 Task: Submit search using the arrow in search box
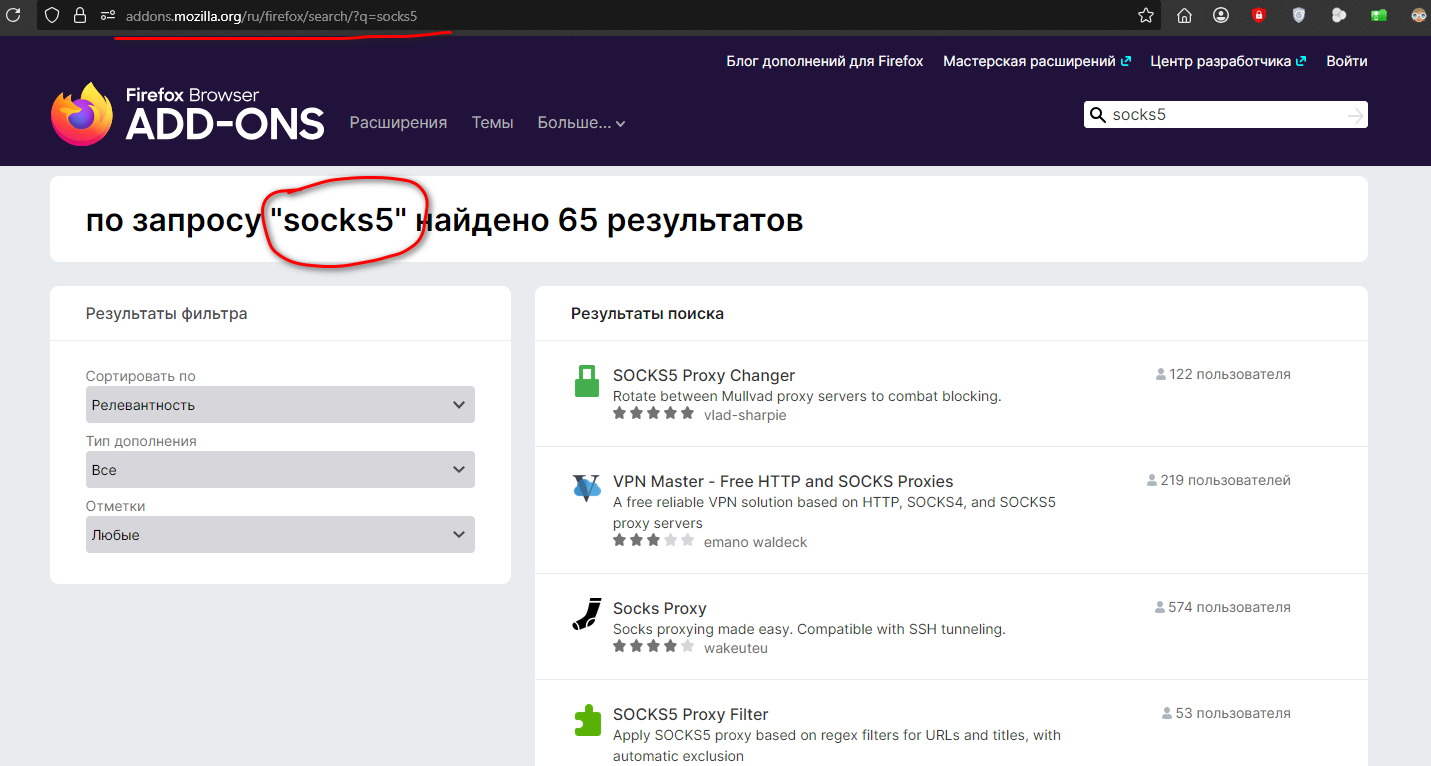point(1355,116)
